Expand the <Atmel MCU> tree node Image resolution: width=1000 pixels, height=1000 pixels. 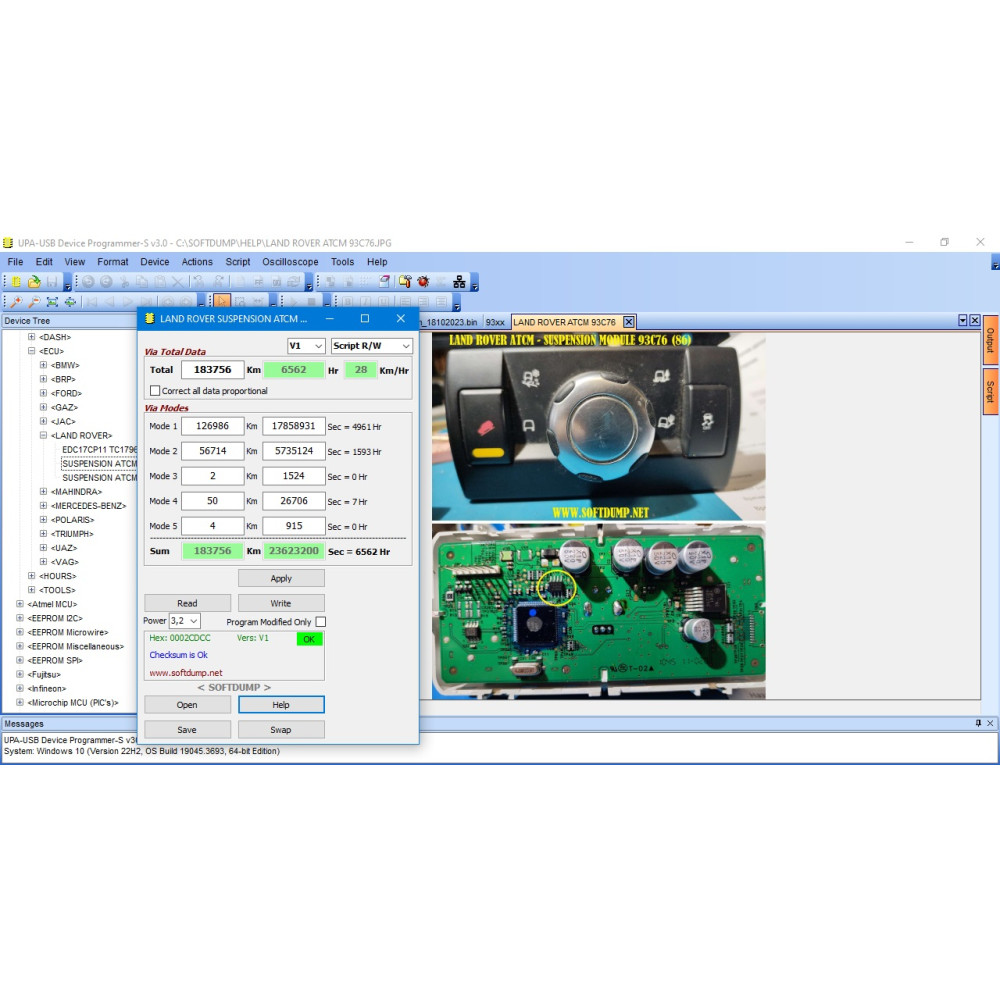[x=20, y=604]
